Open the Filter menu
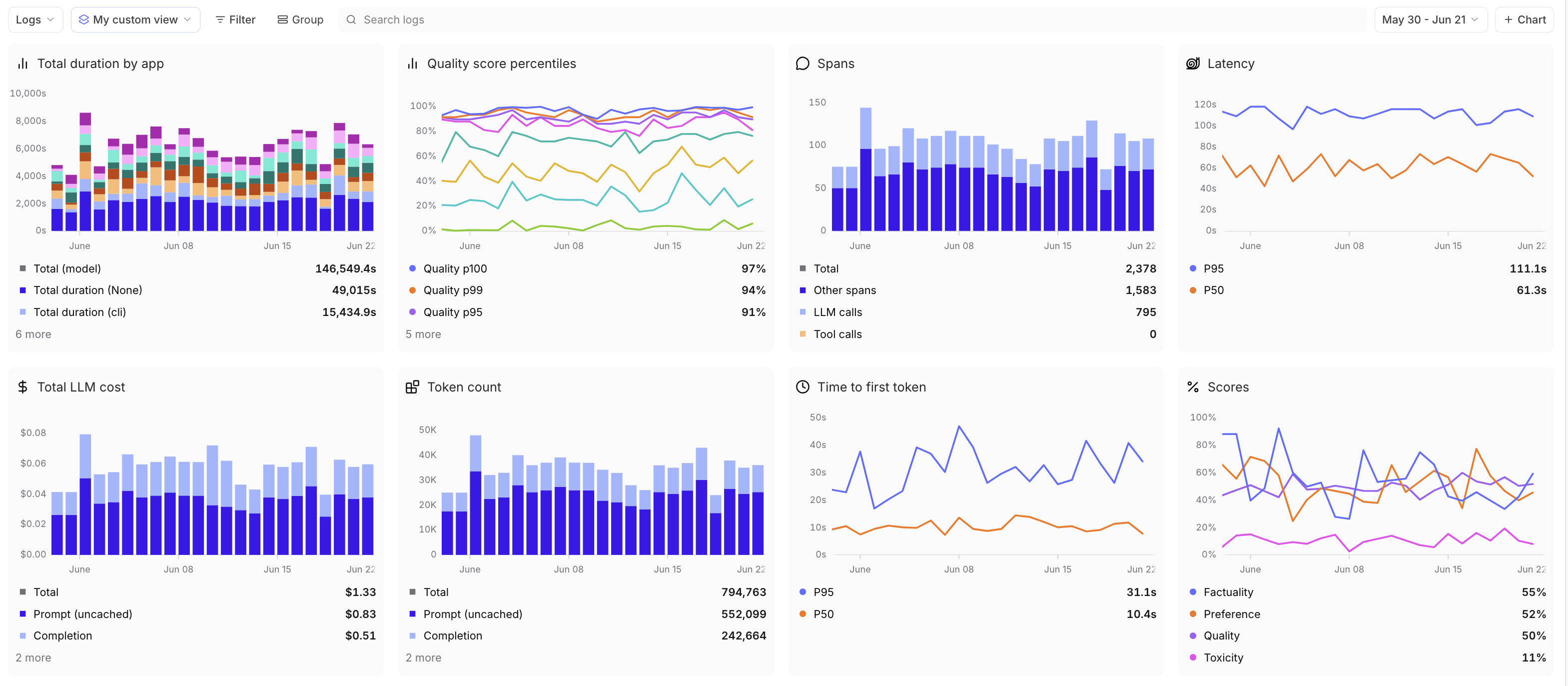The width and height of the screenshot is (1568, 686). [235, 19]
